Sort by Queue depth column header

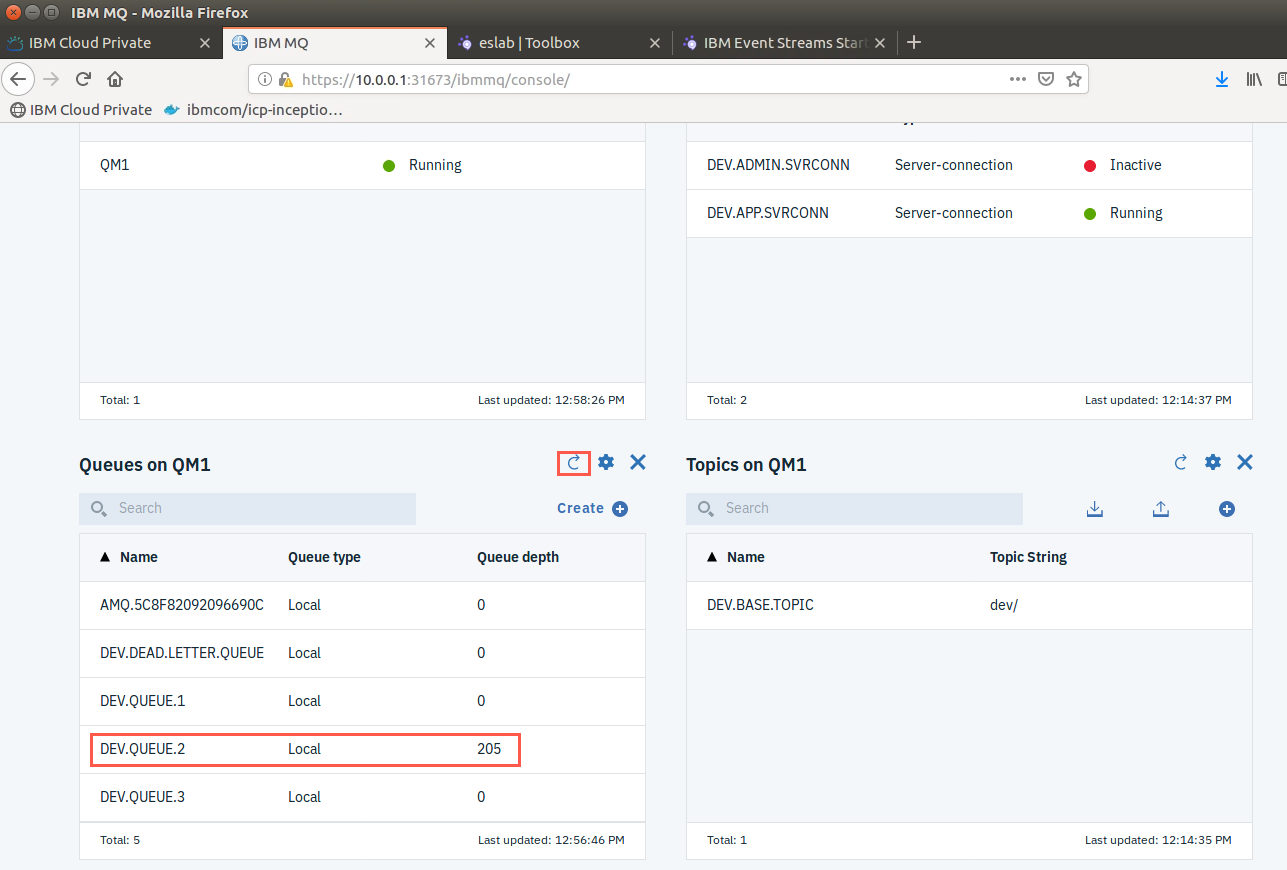(x=518, y=557)
